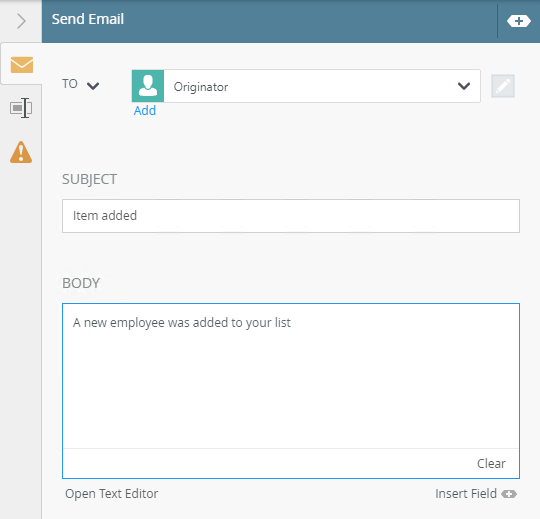Clear the body text with Clear
The width and height of the screenshot is (540, 519).
click(x=491, y=464)
